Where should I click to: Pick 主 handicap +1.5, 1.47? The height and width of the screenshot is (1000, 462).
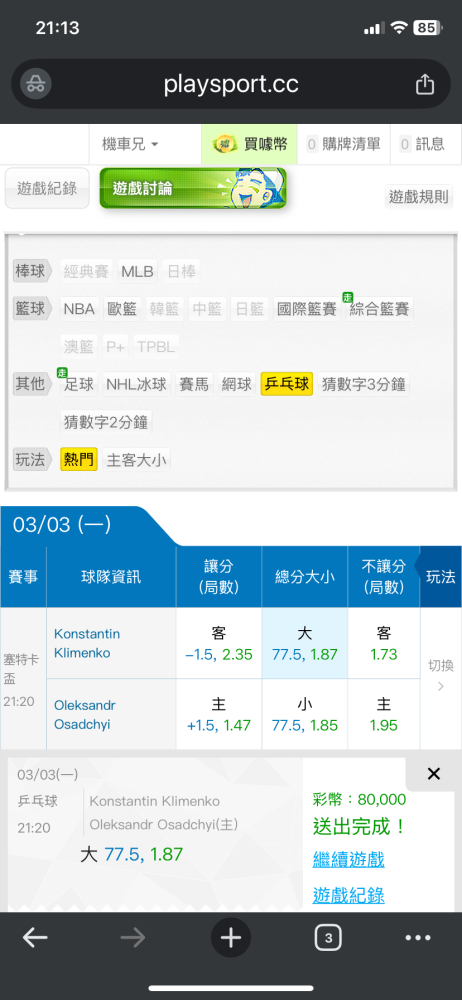(219, 714)
